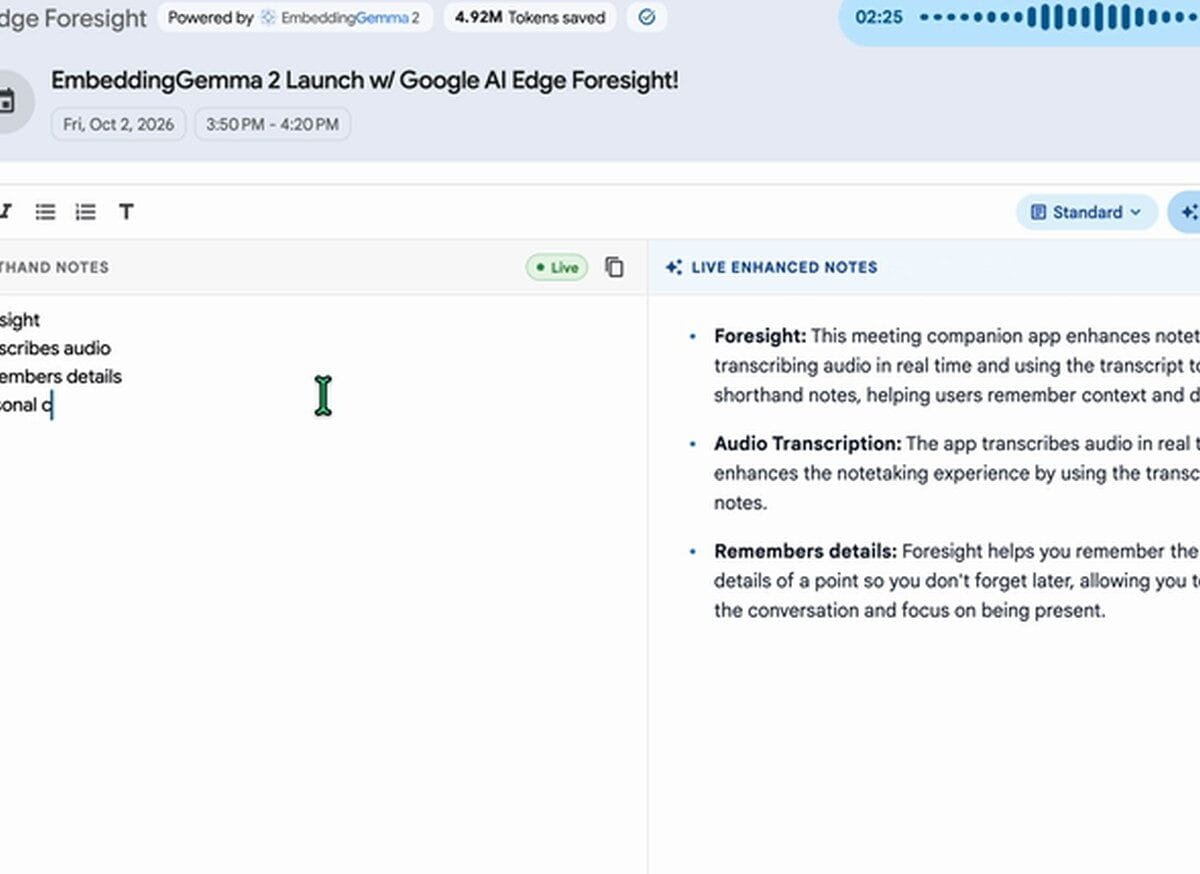1200x874 pixels.
Task: Click the 'scribes audio' shorthand note line
Action: 56,348
